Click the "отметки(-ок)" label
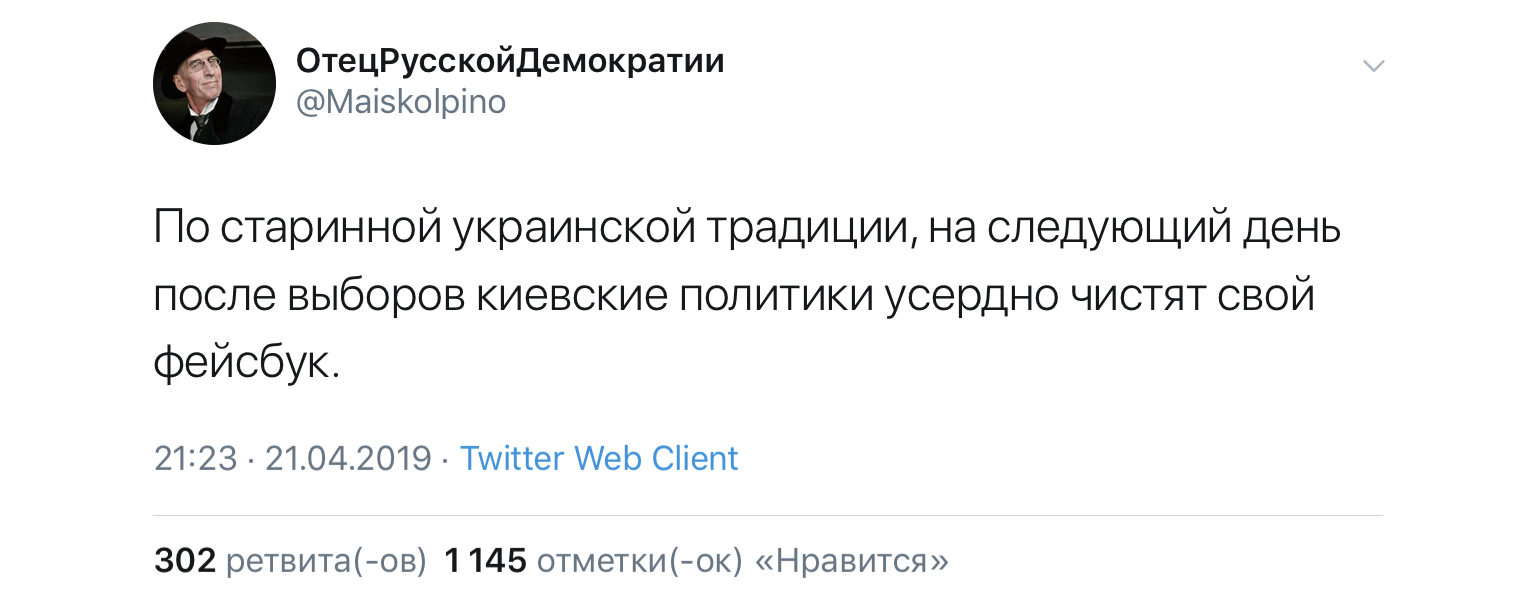The height and width of the screenshot is (596, 1536). [x=640, y=561]
